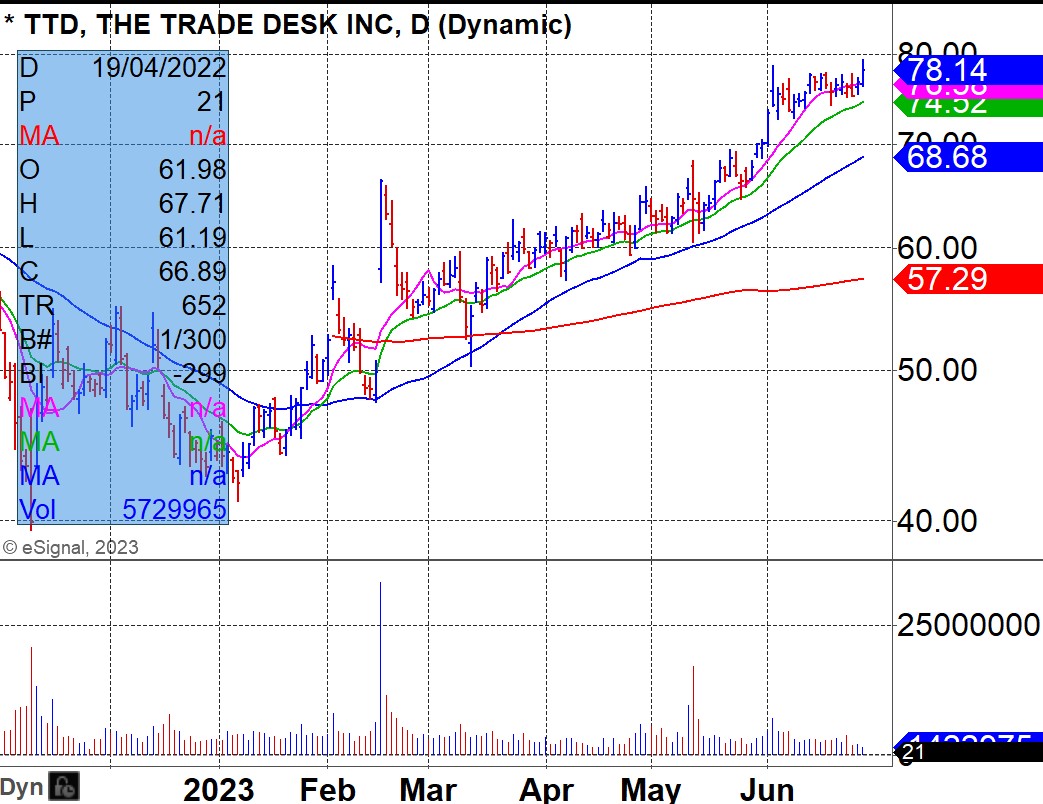The width and height of the screenshot is (1043, 804).
Task: Click the P value 21 in data panel
Action: [x=212, y=102]
